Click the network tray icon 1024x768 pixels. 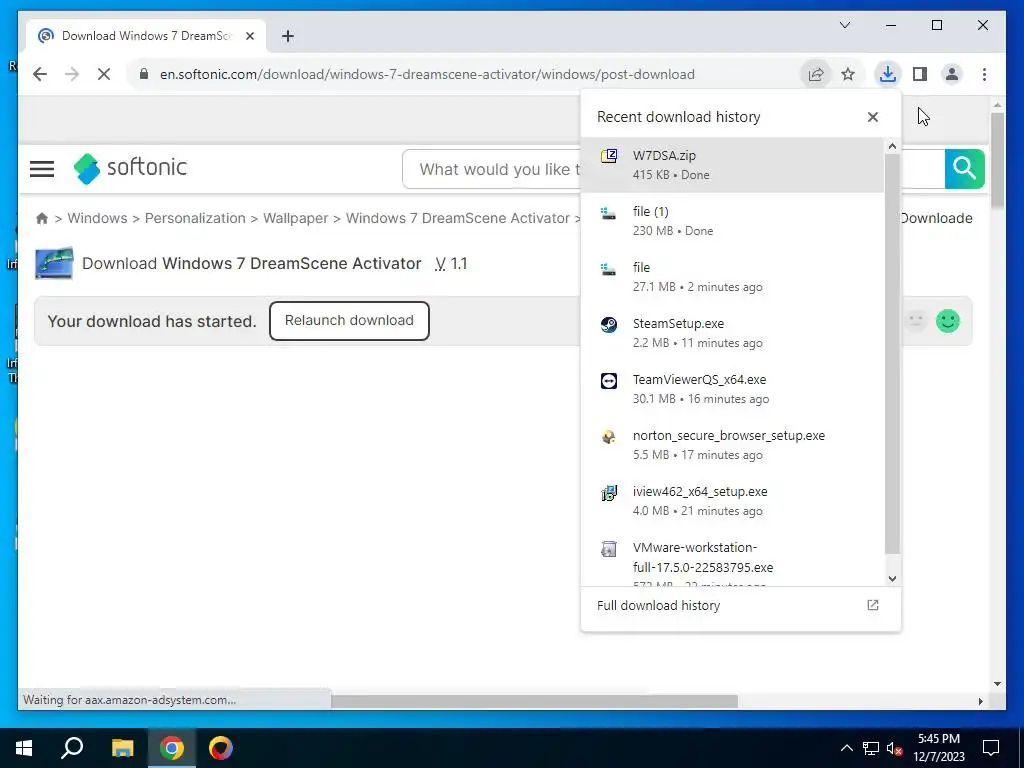pos(871,748)
